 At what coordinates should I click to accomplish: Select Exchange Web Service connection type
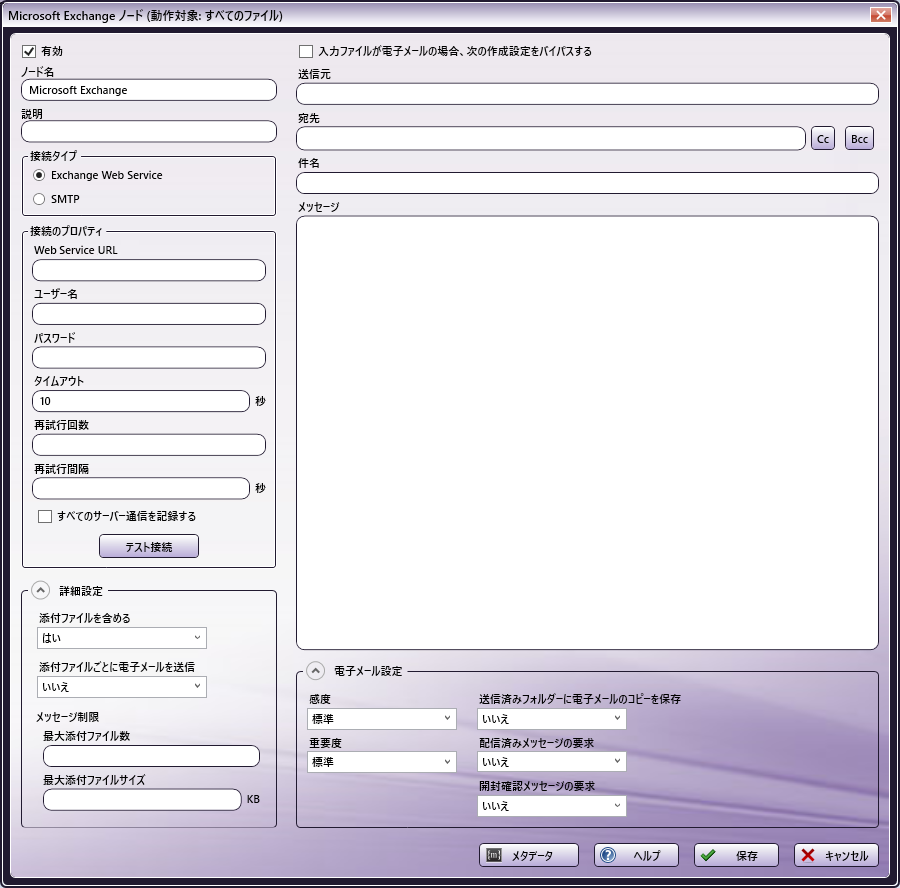[39, 175]
